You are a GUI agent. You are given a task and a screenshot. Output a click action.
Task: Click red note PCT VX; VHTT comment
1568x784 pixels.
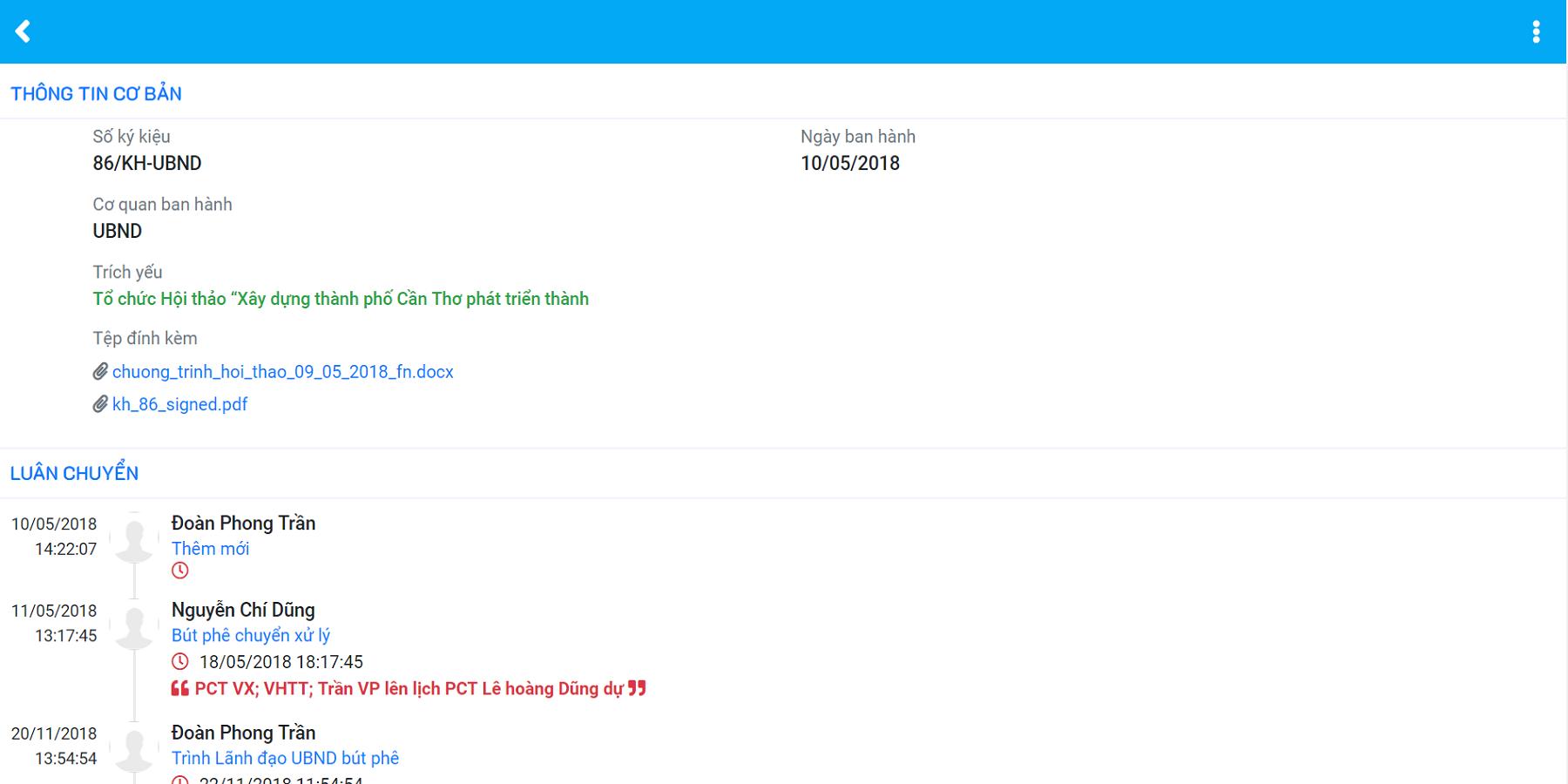pos(409,689)
